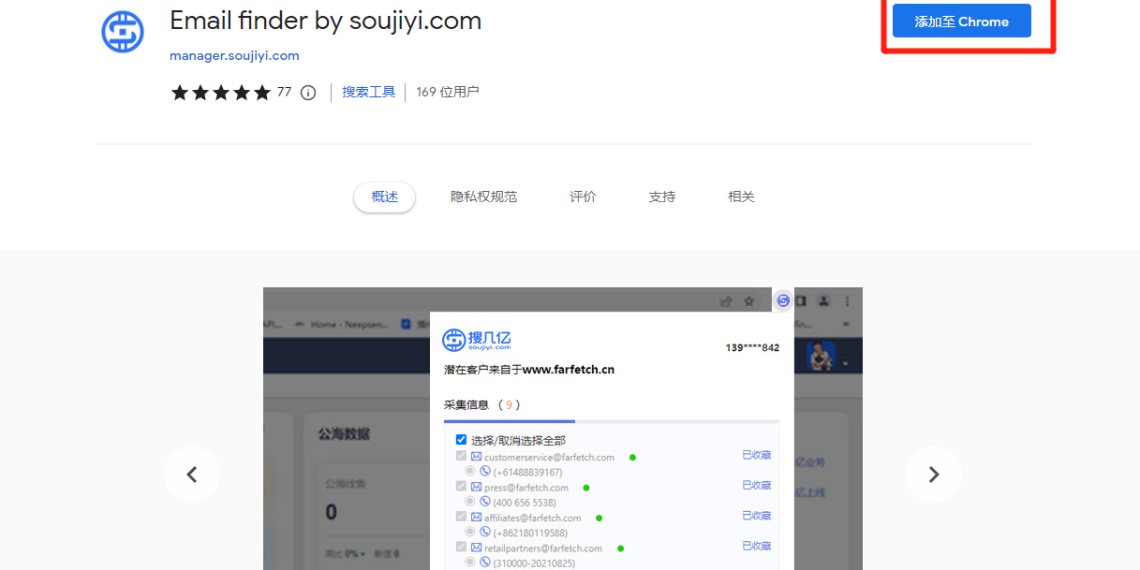Click the 搜几亿 soujiyi.com logo in popup
The width and height of the screenshot is (1140, 570).
[x=477, y=340]
